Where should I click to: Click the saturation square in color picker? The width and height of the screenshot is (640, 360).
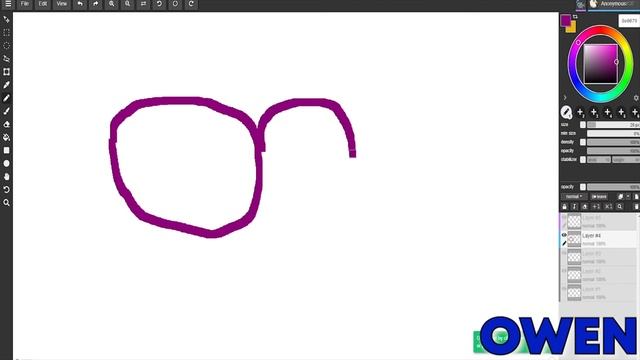[x=600, y=64]
